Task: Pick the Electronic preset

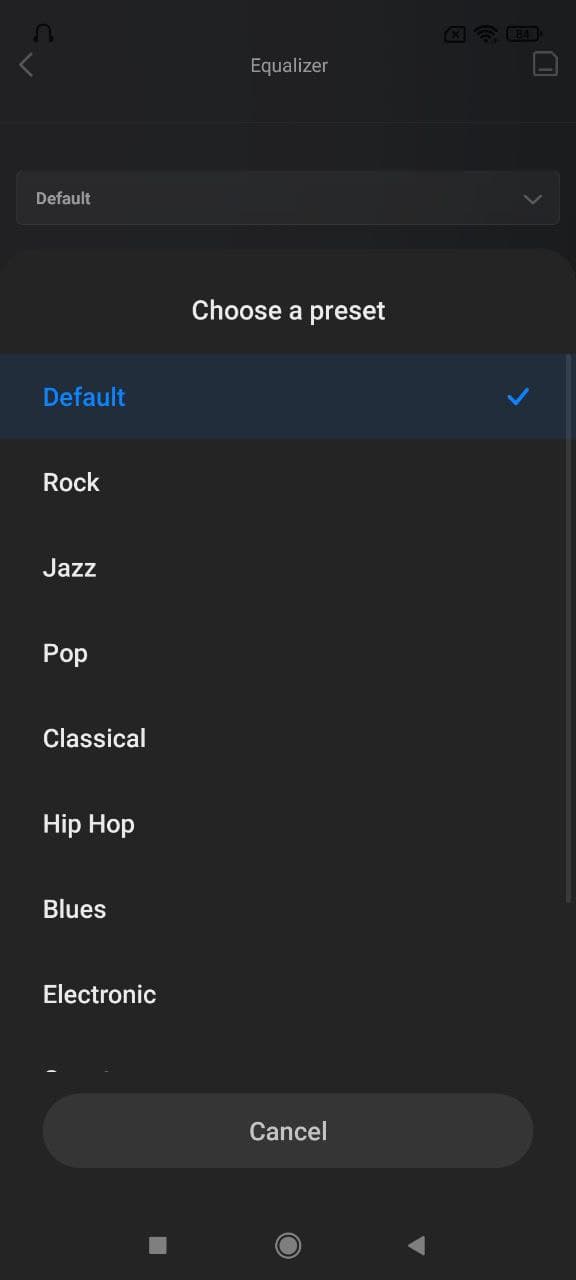Action: tap(288, 994)
